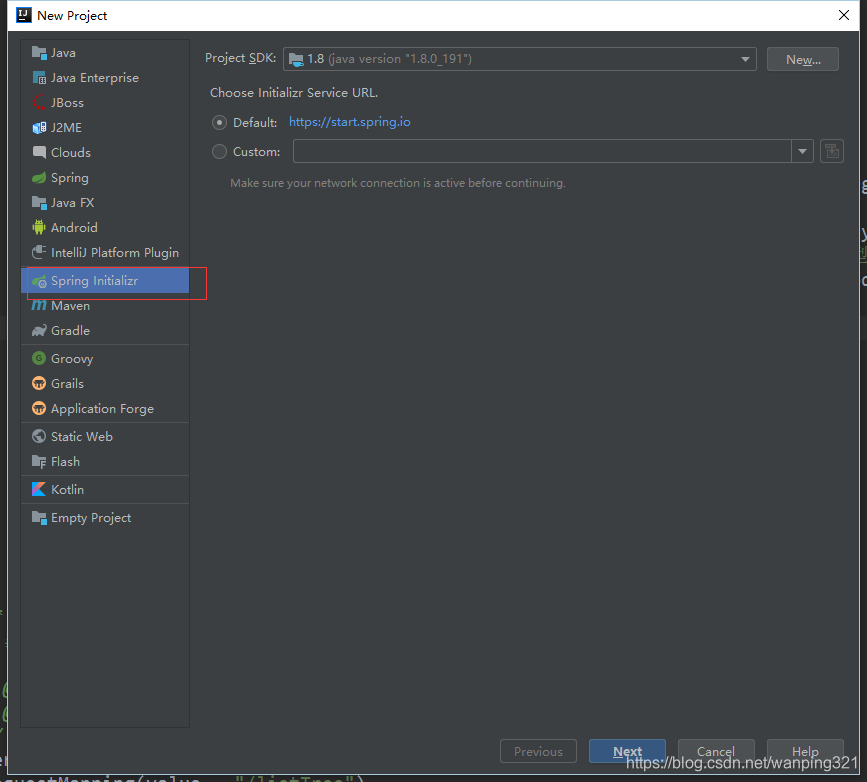
Task: Select the JBoss entry text
Action: tap(67, 103)
